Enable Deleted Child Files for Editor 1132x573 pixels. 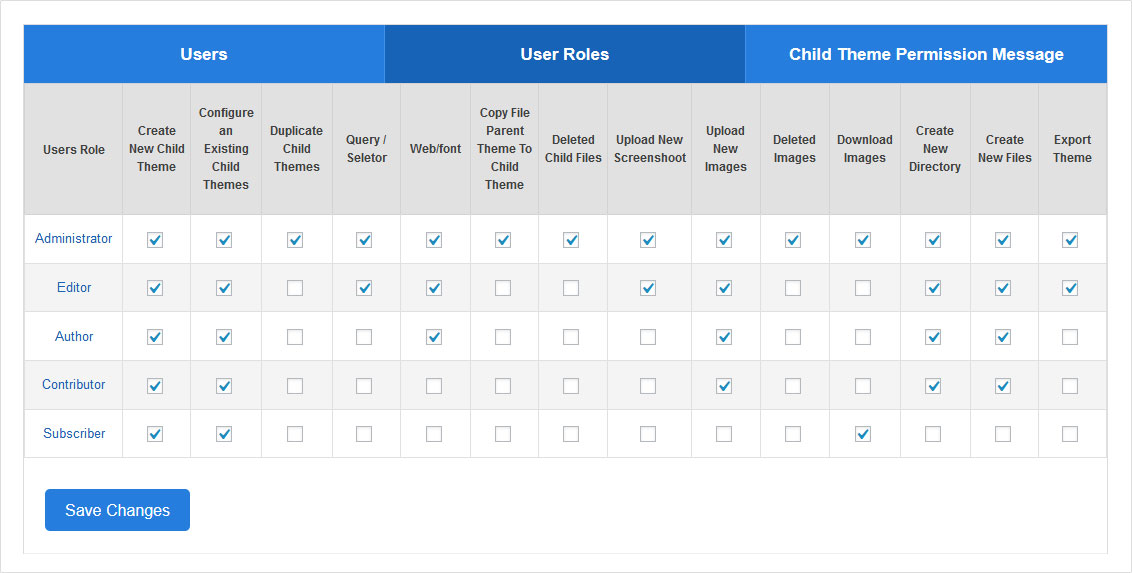click(x=571, y=288)
